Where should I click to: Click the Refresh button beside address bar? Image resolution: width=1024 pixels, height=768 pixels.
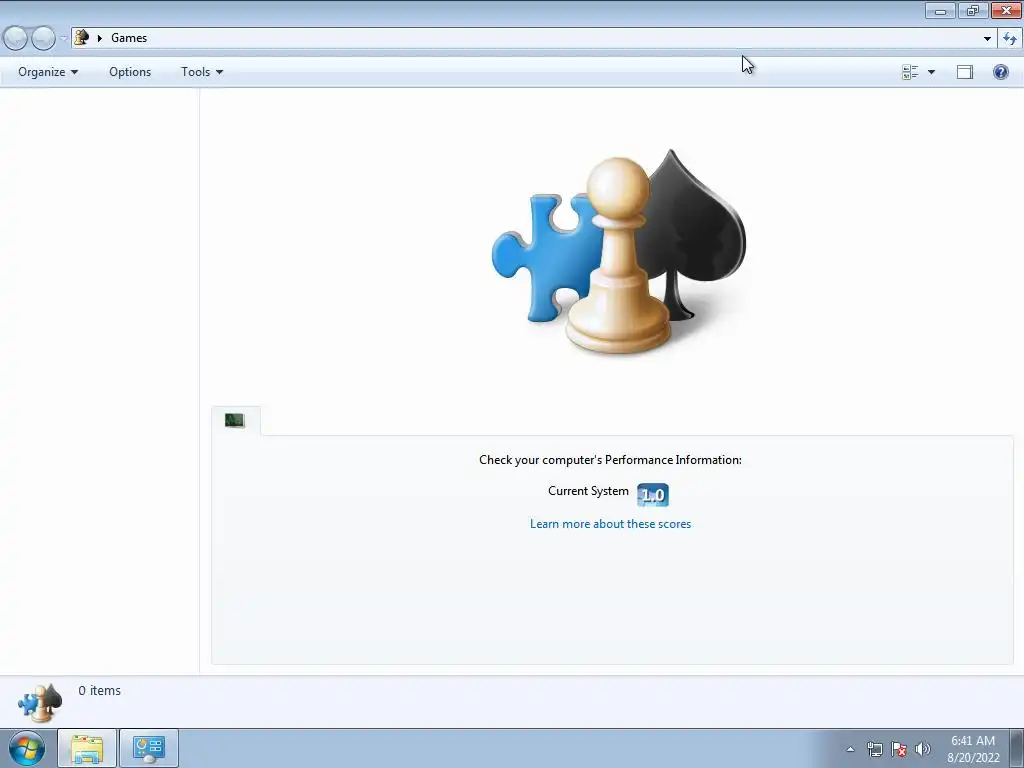(1010, 39)
